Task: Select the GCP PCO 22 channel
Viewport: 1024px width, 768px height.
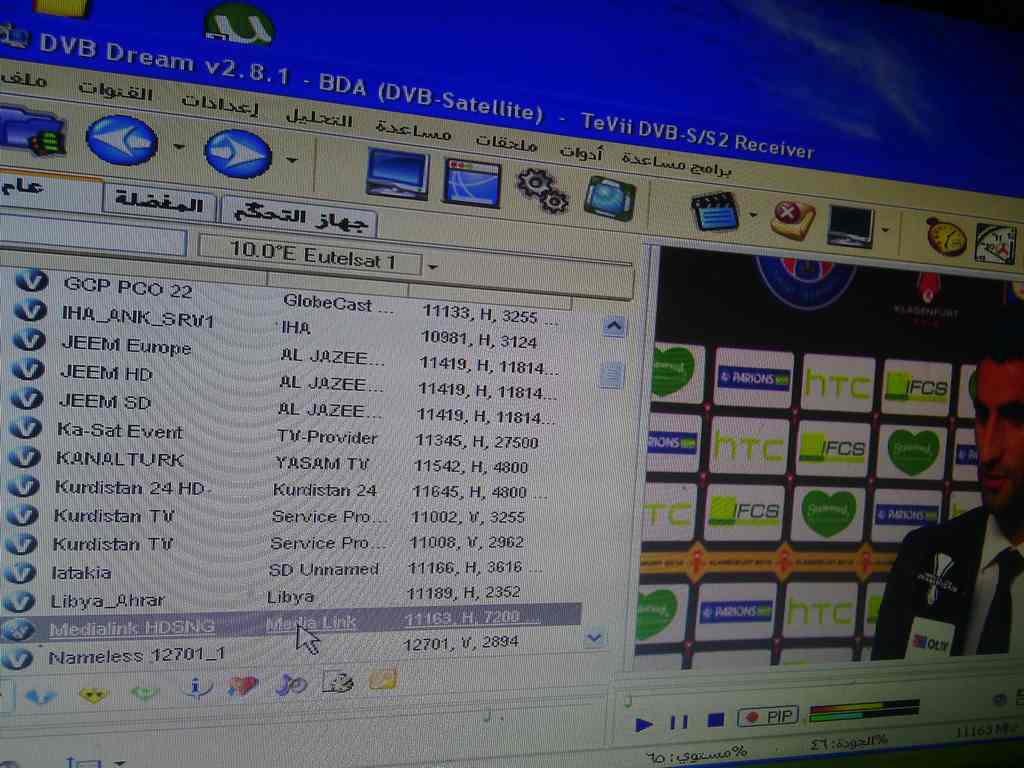Action: tap(127, 287)
